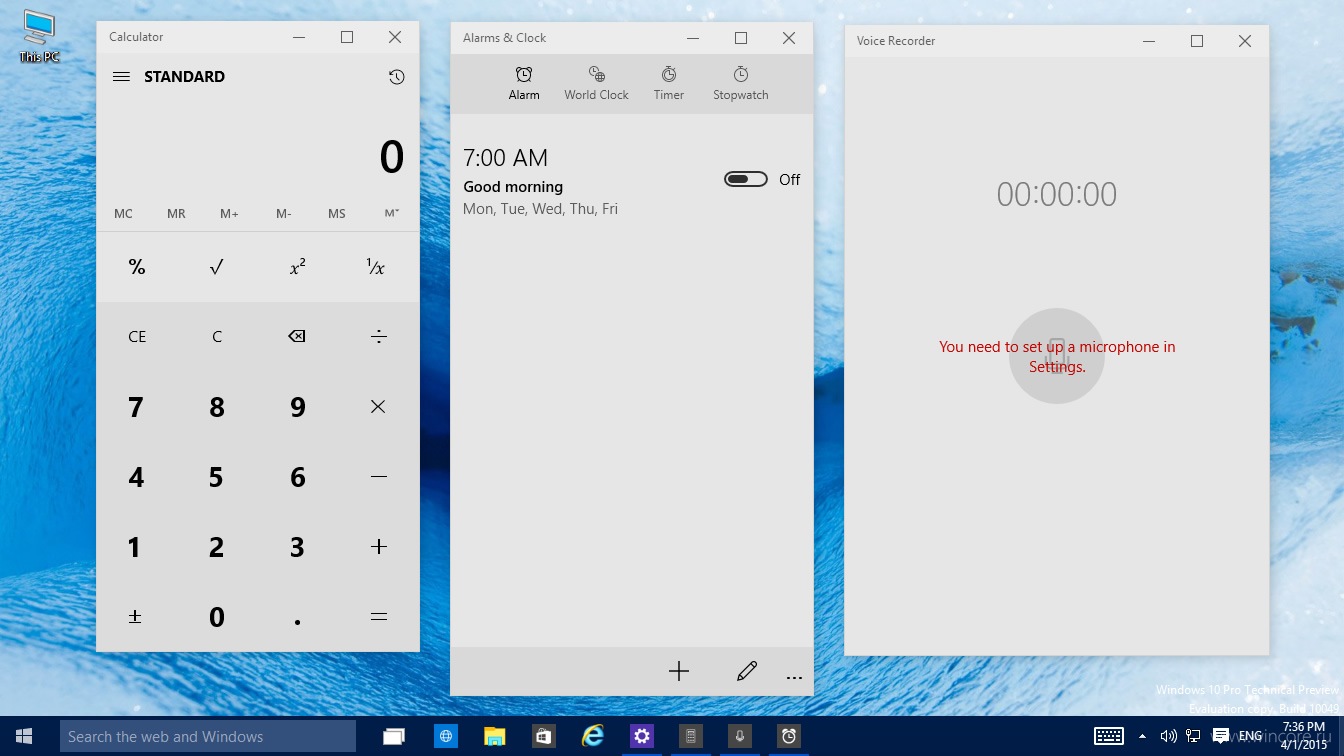Screen dimensions: 1344x756
Task: Open the 7:00 AM alarm entry
Action: 632,181
